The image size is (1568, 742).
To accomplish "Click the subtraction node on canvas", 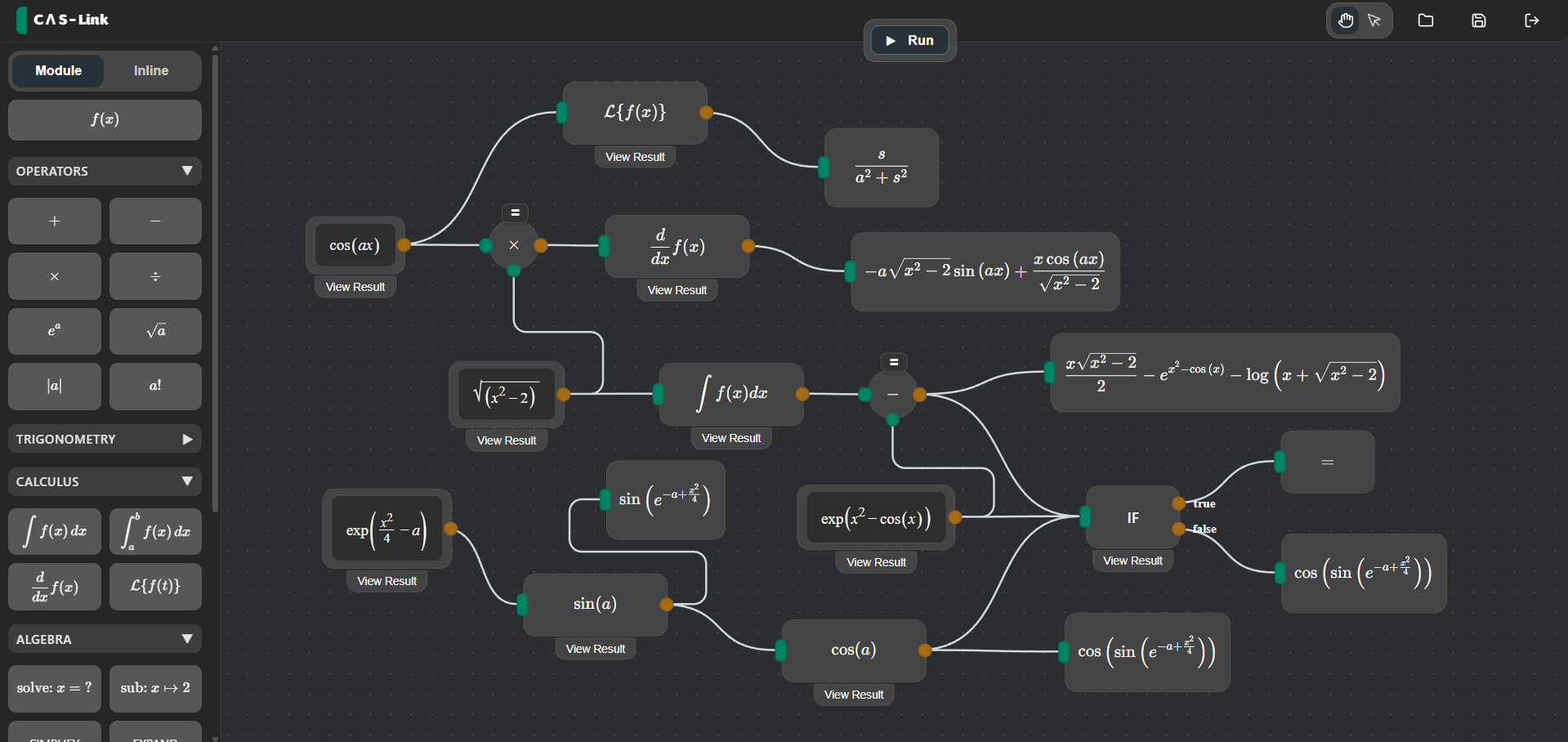I will point(893,395).
